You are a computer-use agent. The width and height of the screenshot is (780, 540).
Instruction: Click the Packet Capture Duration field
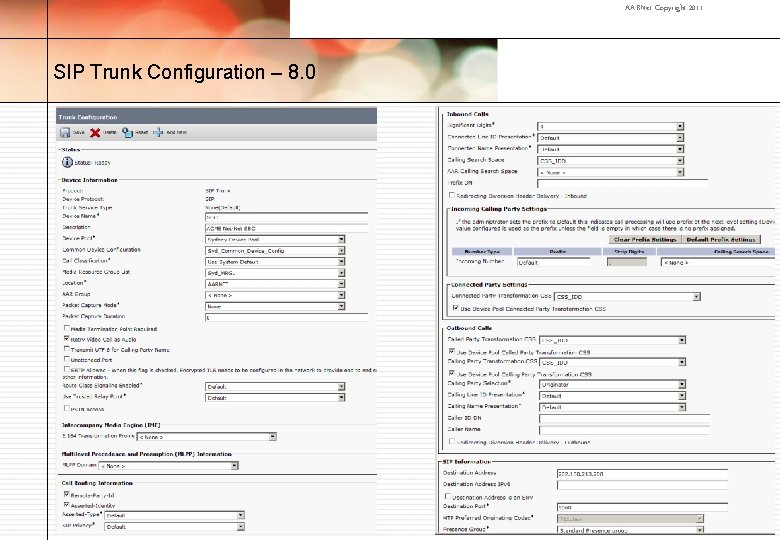[x=287, y=317]
